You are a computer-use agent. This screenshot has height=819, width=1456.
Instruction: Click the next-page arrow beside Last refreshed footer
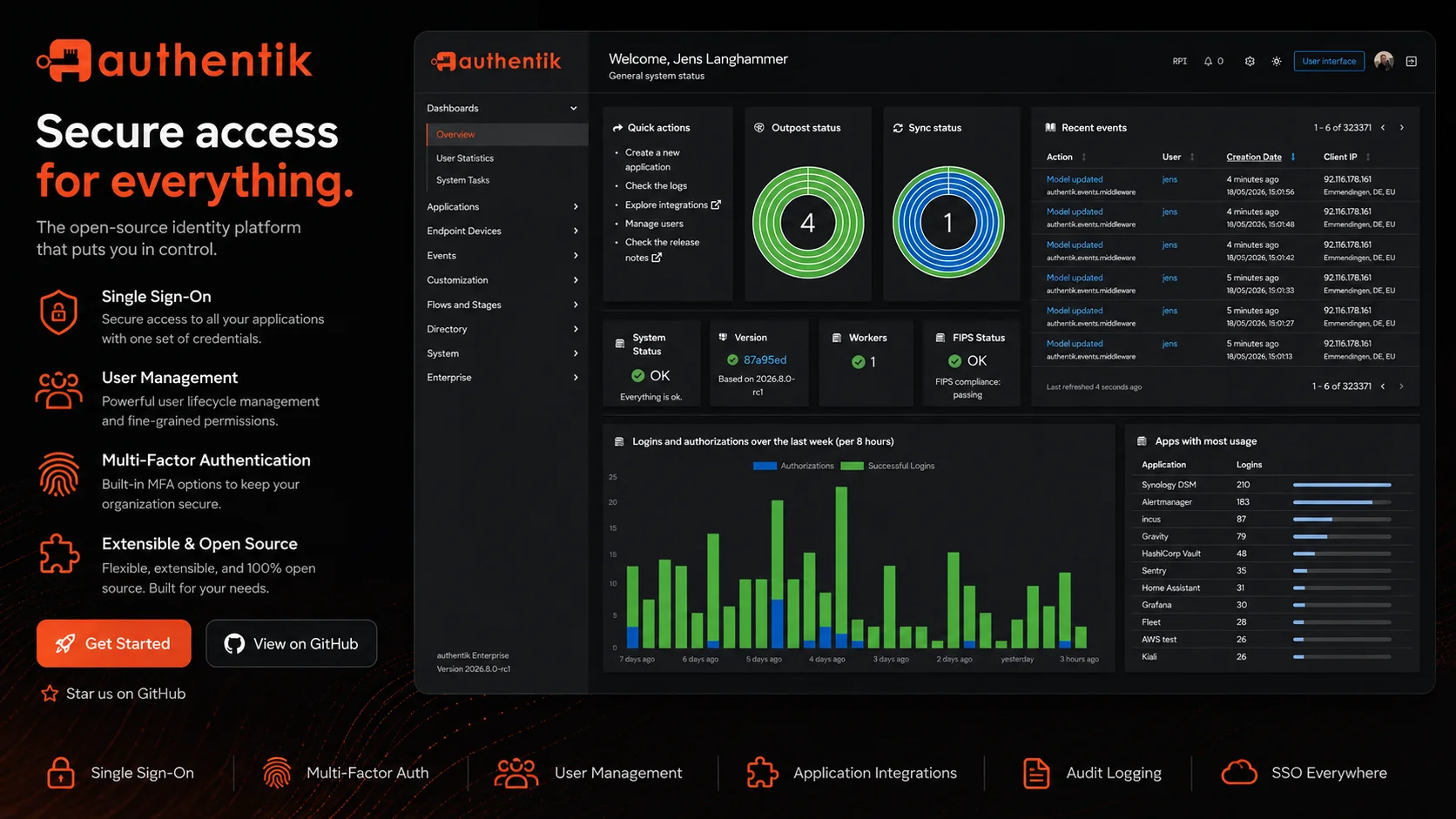[1401, 386]
